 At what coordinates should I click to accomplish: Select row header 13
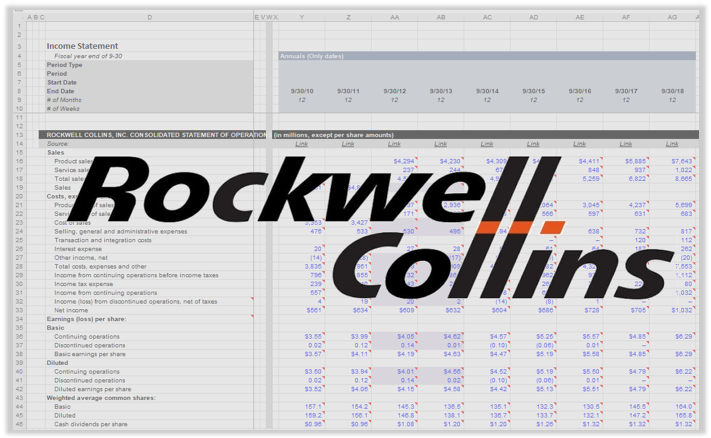pos(19,135)
